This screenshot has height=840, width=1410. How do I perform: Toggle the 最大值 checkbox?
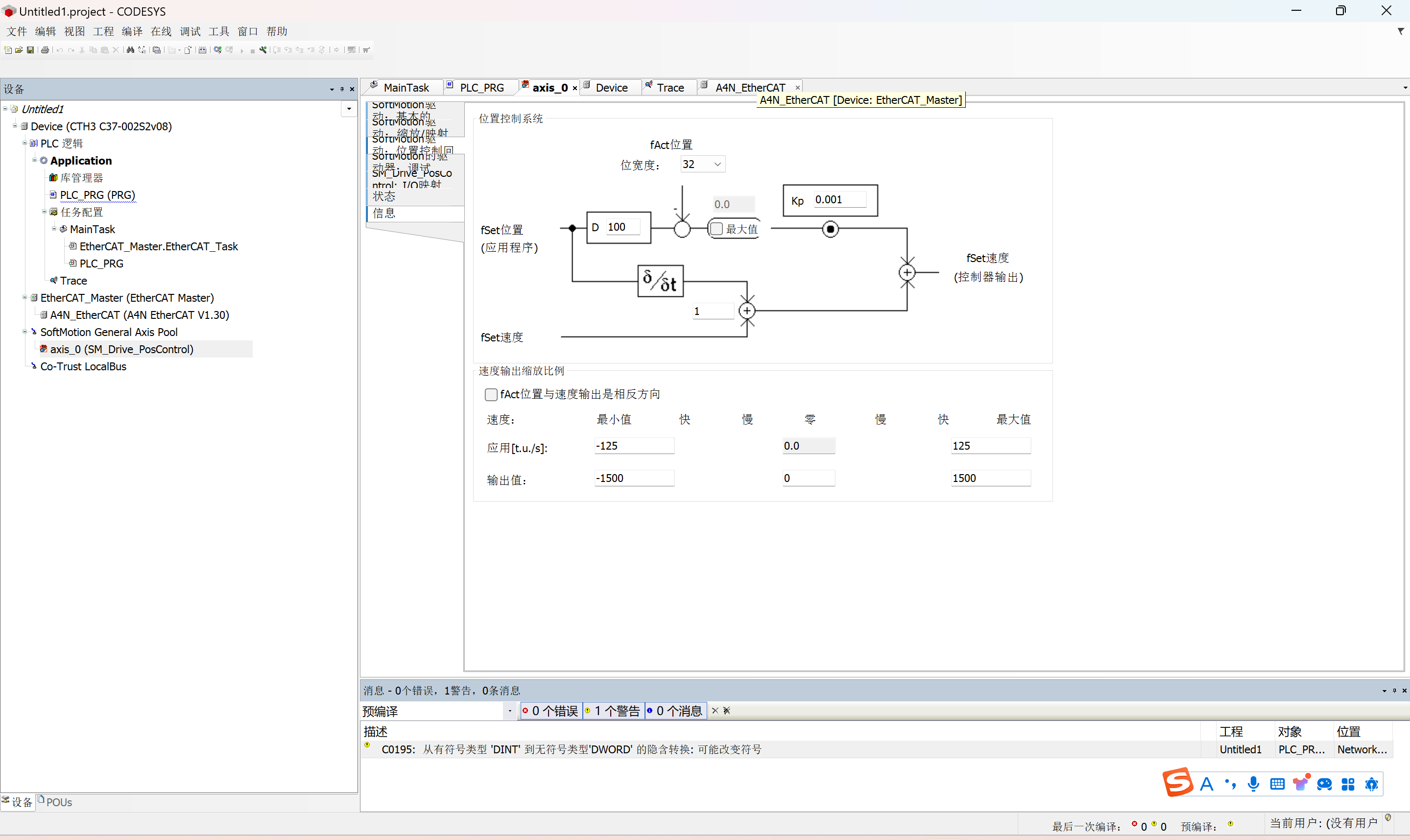point(717,229)
